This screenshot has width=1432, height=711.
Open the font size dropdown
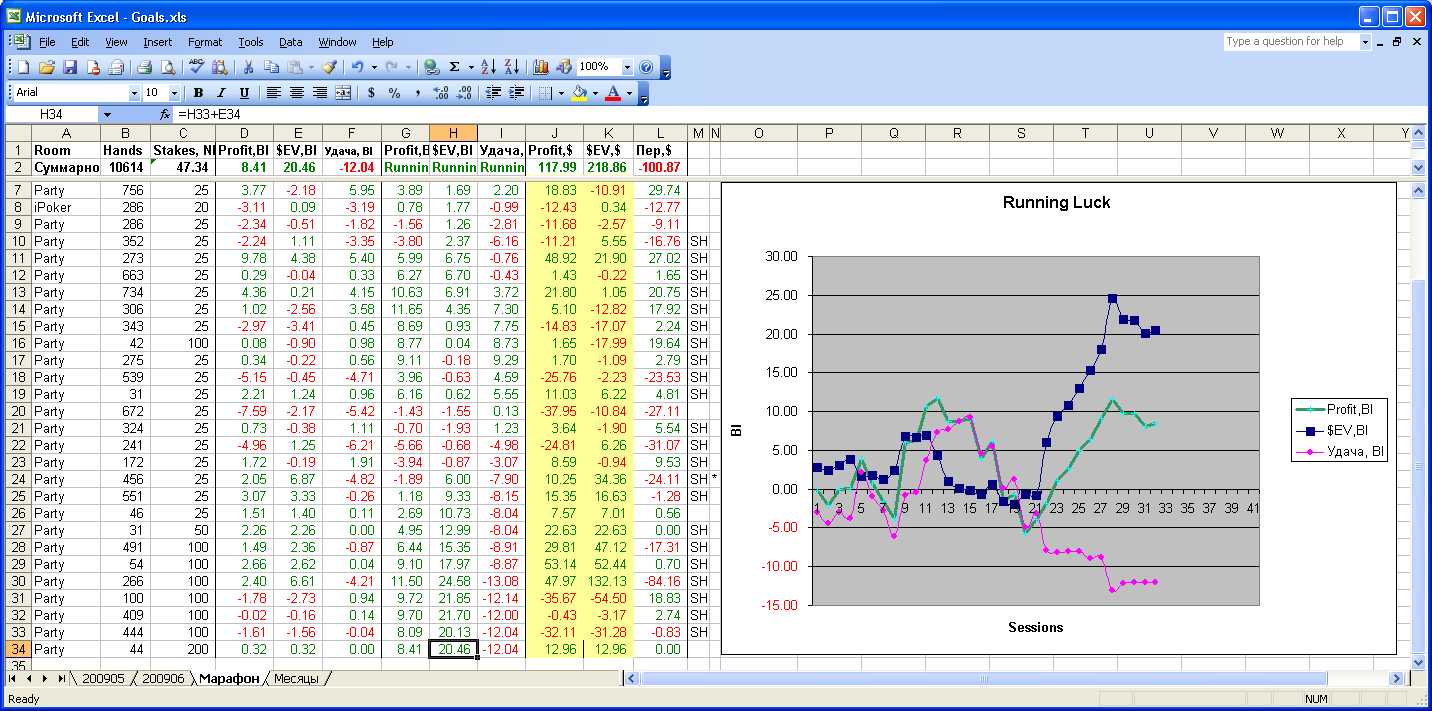174,93
